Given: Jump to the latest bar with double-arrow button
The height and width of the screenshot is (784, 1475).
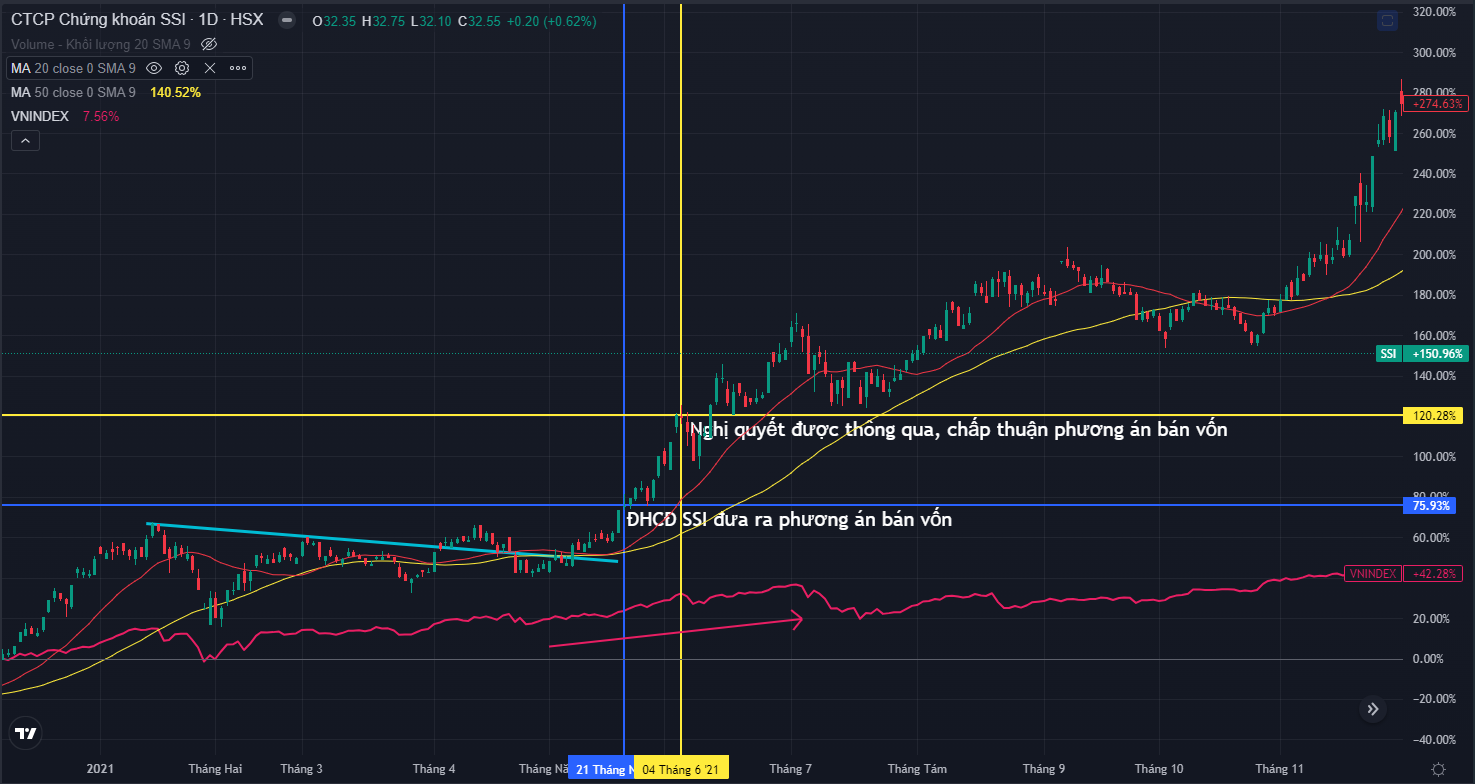Looking at the screenshot, I should pos(1373,709).
